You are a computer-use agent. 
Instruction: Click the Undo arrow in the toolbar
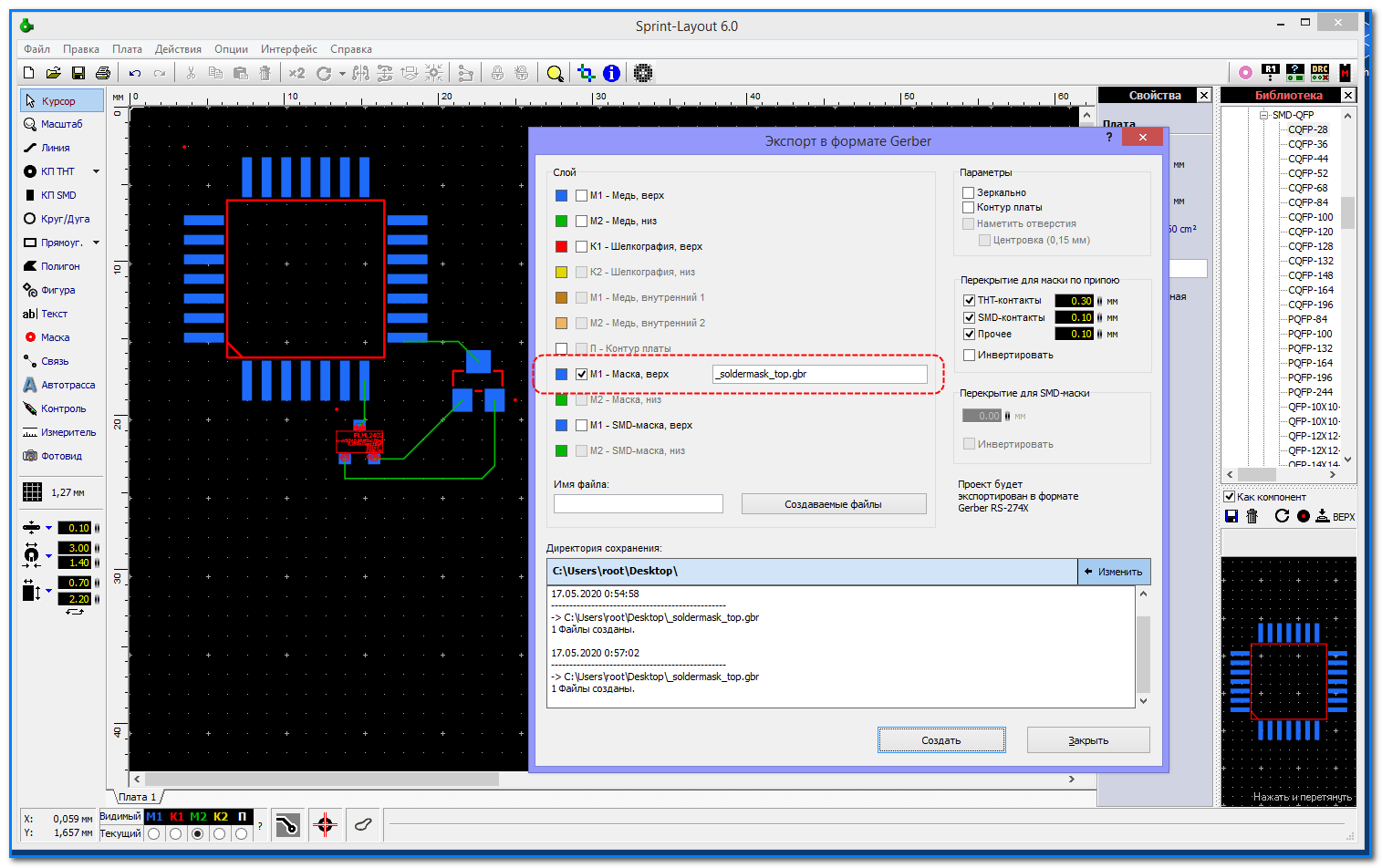click(135, 73)
